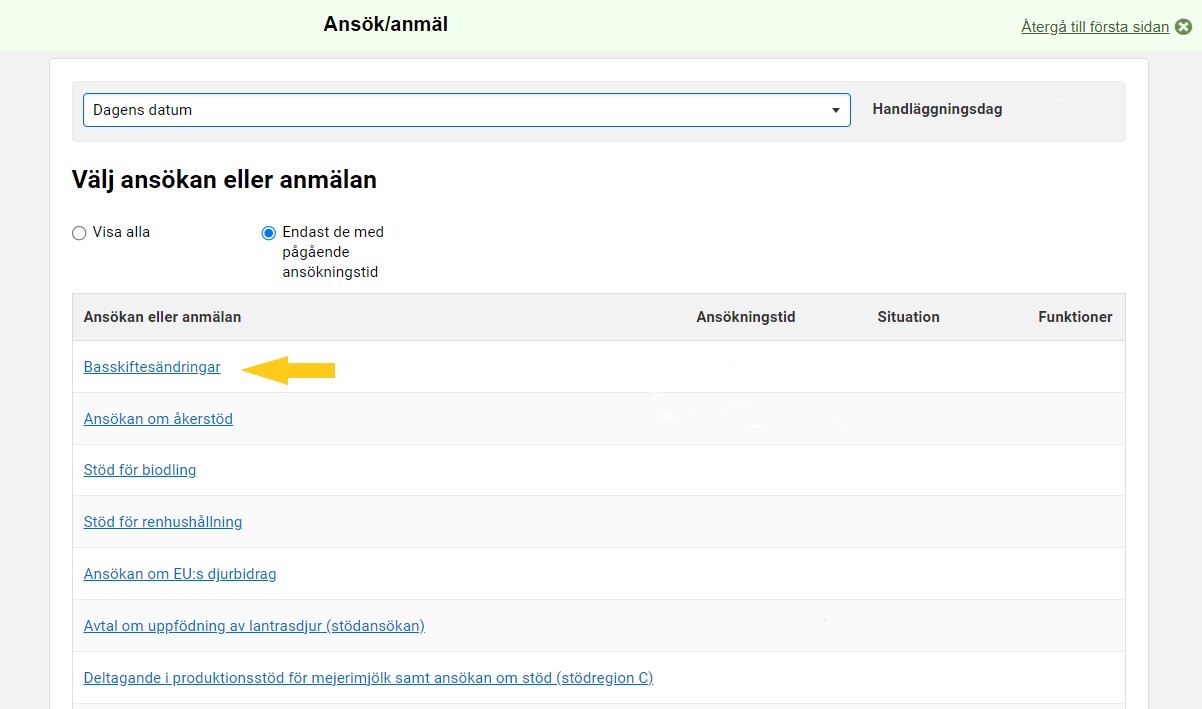1202x709 pixels.
Task: Open the mejerimjölk produktionsstöd application link
Action: coord(368,677)
